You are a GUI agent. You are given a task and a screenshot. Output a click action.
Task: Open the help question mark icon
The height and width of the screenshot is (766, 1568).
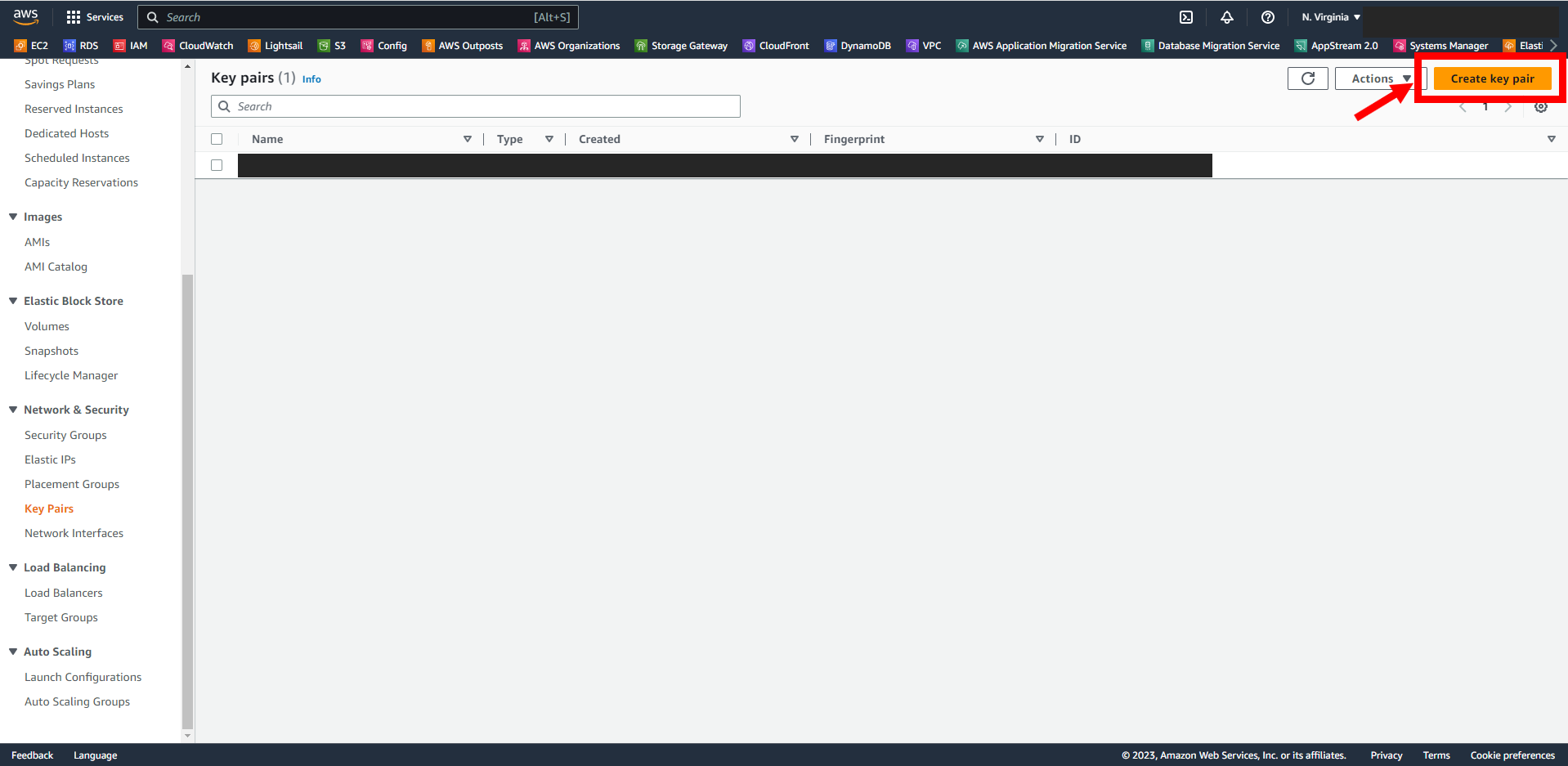(1268, 17)
